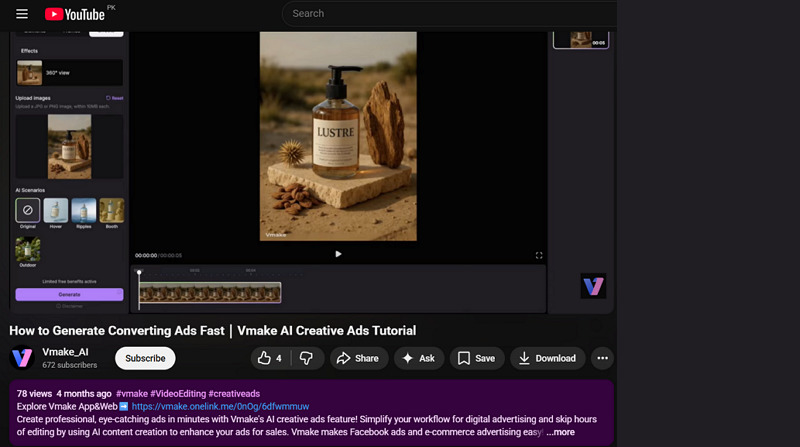Open the YouTube hamburger guide menu
Viewport: 800px width, 447px height.
coord(22,14)
